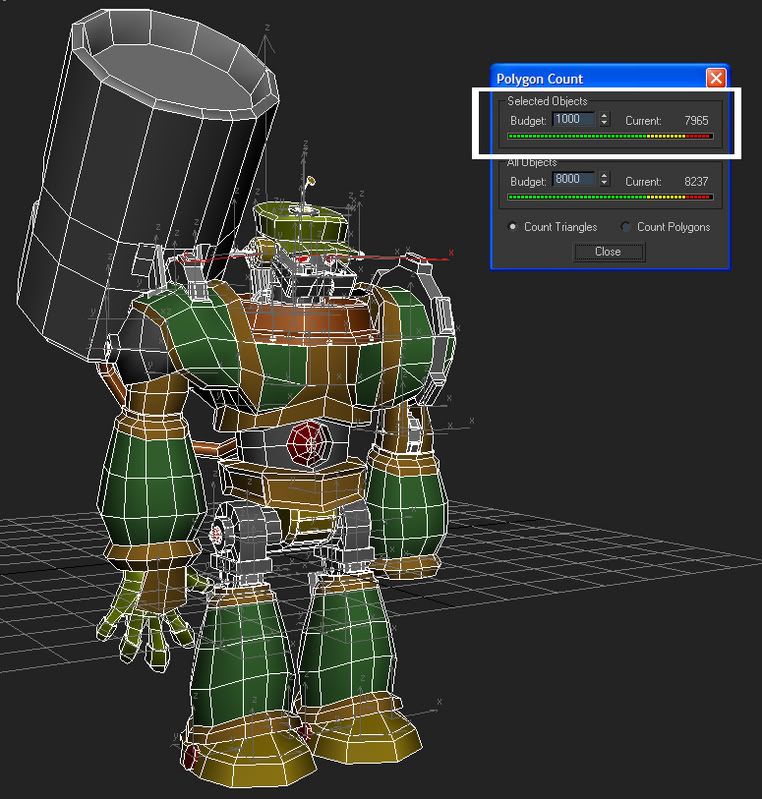Screen dimensions: 762x799
Task: Click the All Objects current count 8237
Action: [696, 182]
